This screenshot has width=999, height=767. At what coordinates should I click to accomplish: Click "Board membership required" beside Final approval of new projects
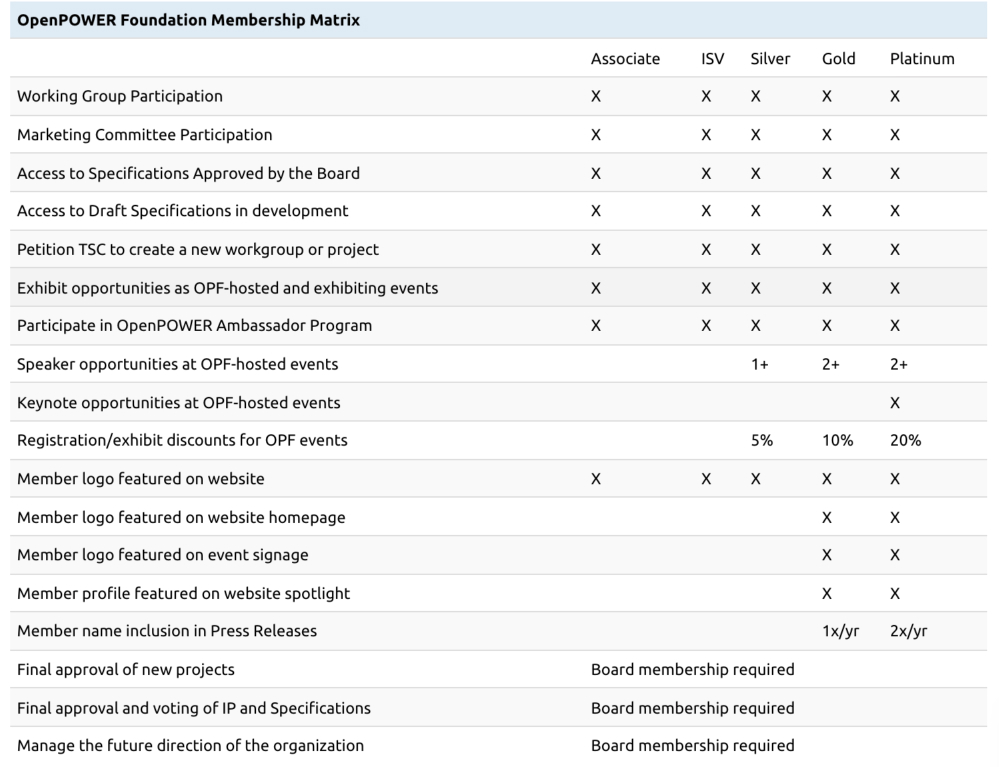pyautogui.click(x=692, y=669)
